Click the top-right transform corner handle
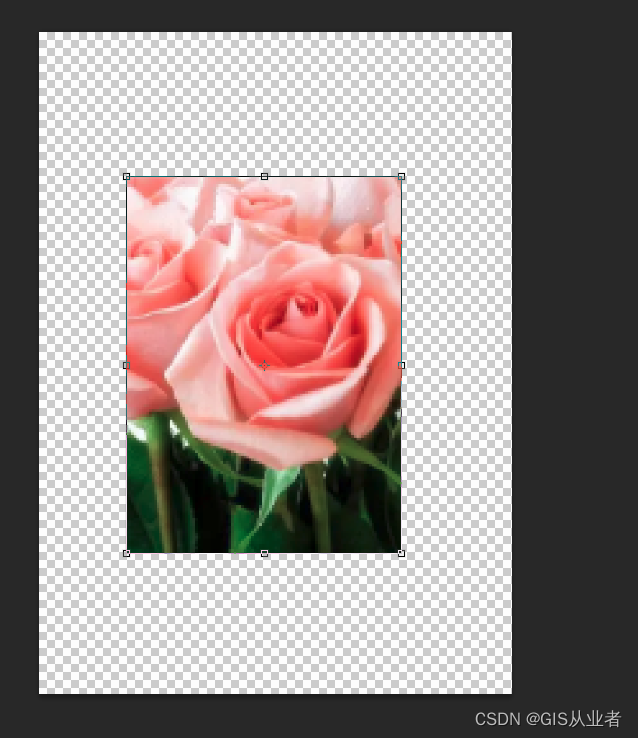This screenshot has width=638, height=738. pyautogui.click(x=401, y=176)
